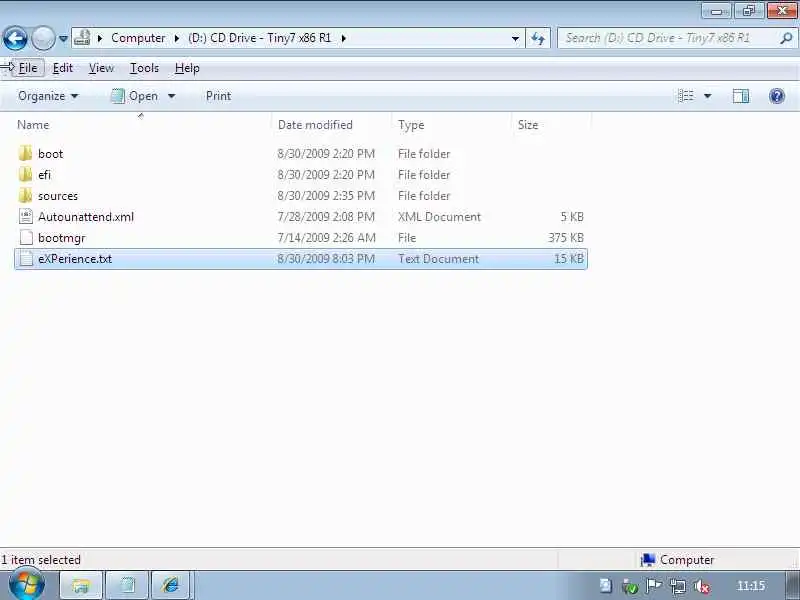Click the eXPerience.txt file name
800x600 pixels.
click(x=75, y=259)
